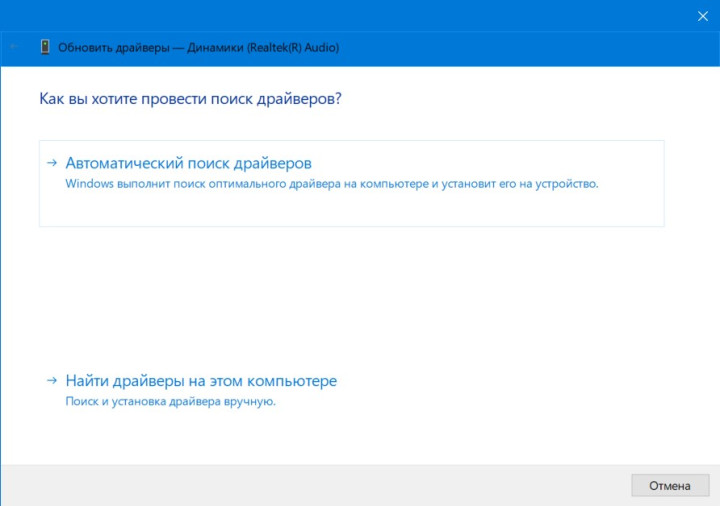
Task: Click the gray footer bar left of Отмена
Action: 300,485
